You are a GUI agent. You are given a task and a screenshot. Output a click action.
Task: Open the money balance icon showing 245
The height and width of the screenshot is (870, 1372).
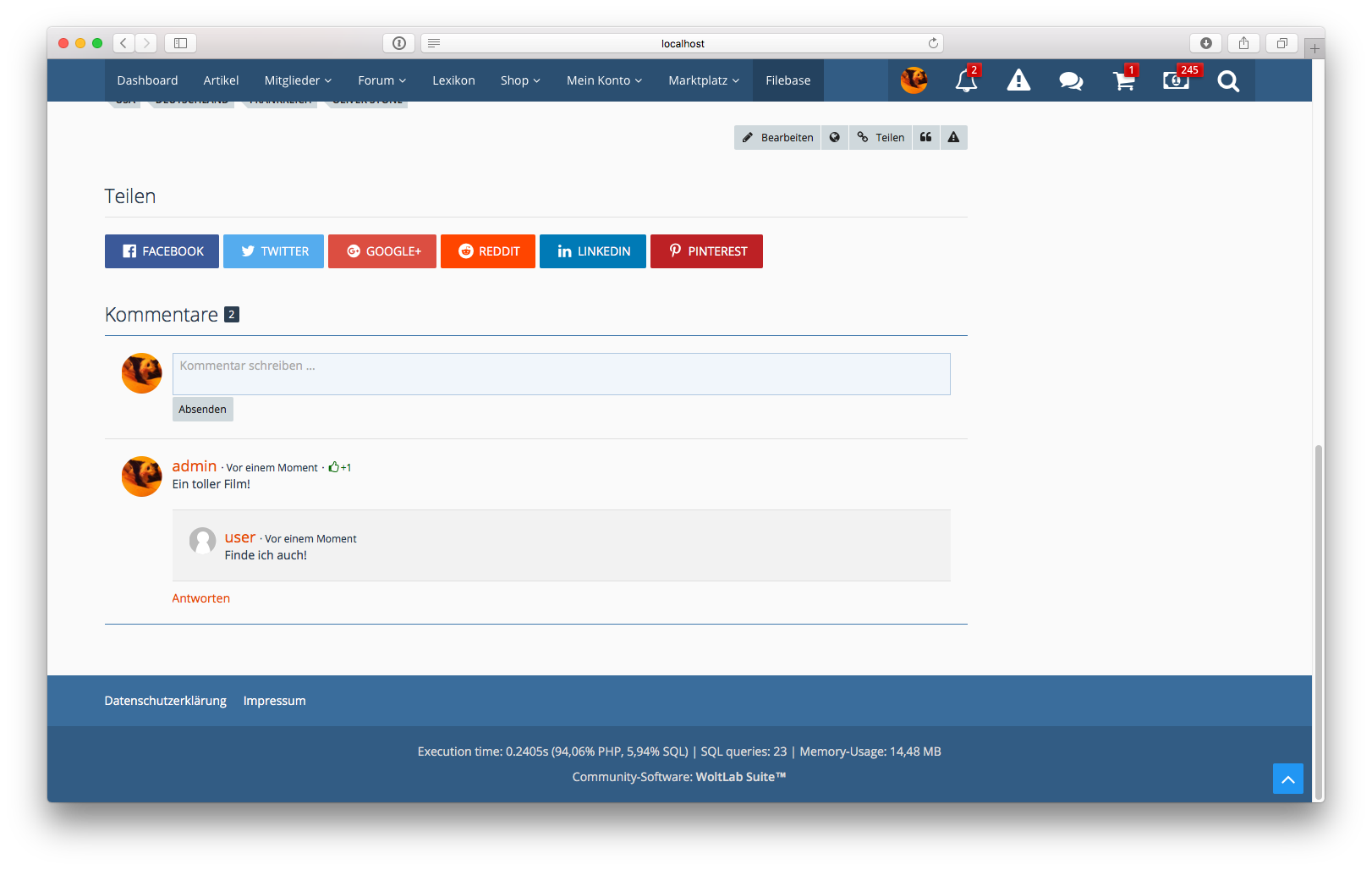point(1176,81)
